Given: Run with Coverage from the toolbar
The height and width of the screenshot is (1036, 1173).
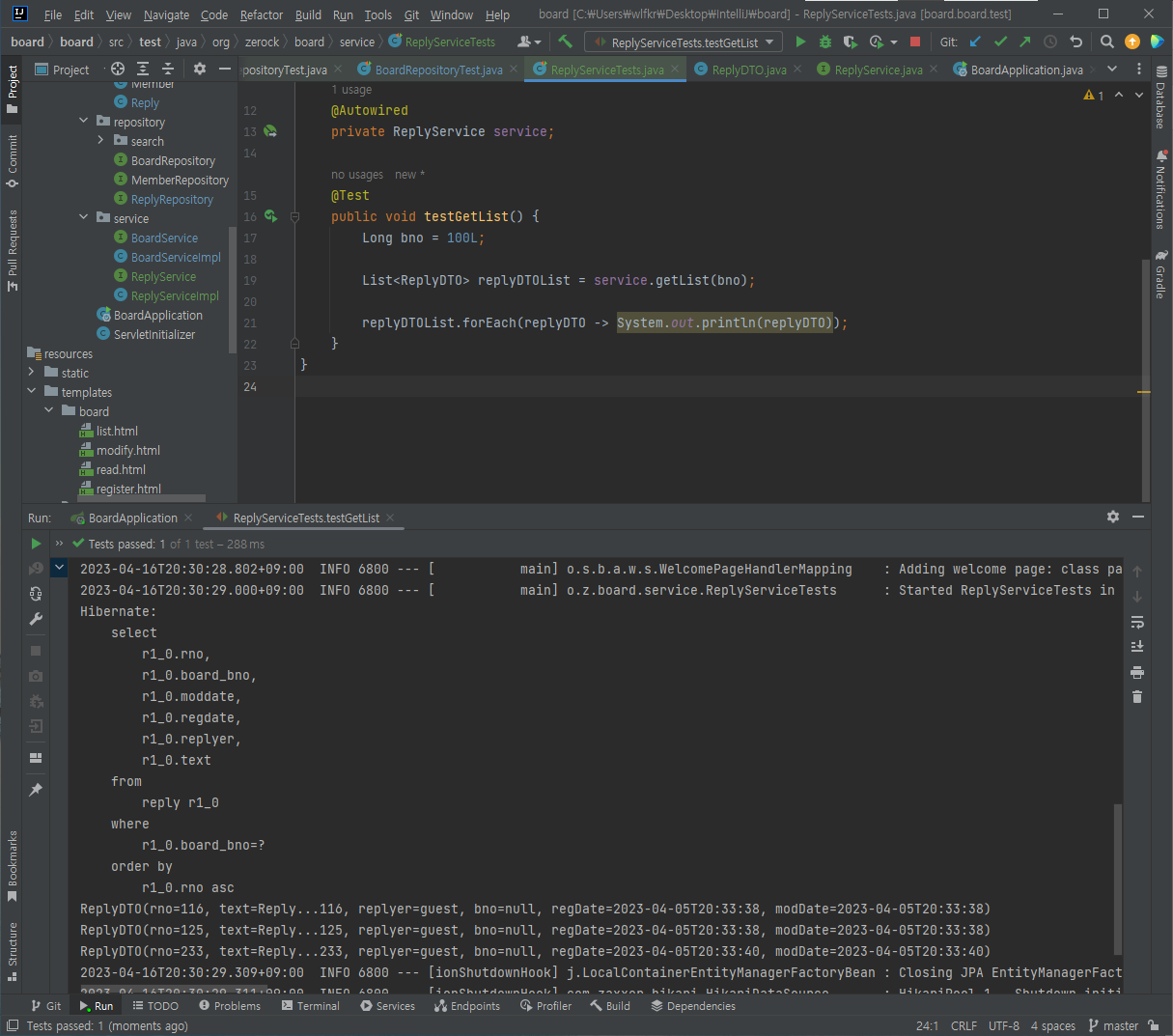Looking at the screenshot, I should tap(850, 42).
